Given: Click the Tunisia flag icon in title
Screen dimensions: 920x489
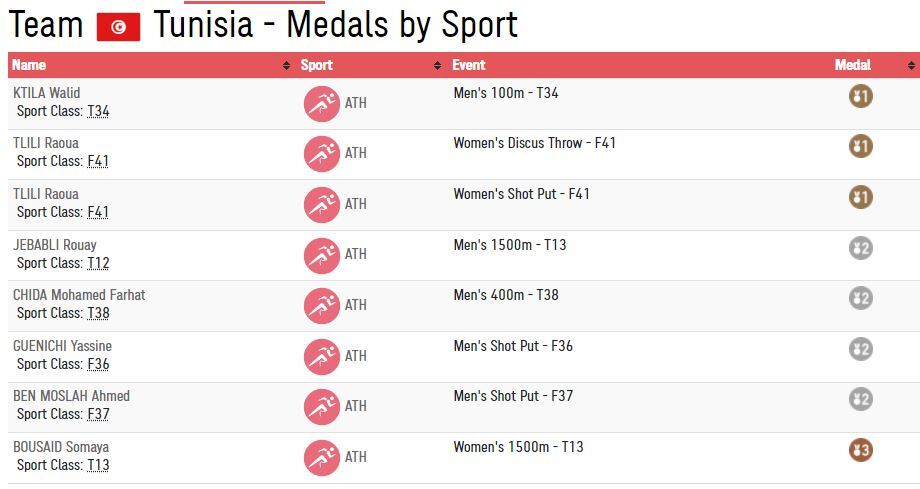Looking at the screenshot, I should pos(118,27).
